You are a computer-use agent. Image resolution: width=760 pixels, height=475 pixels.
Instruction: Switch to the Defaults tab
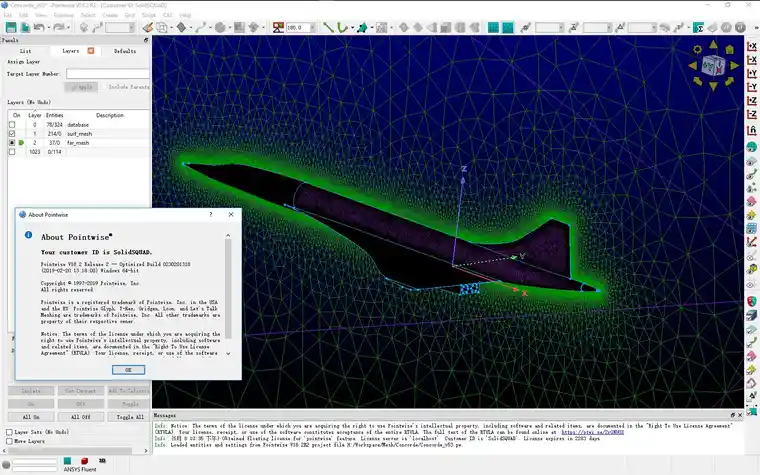125,51
